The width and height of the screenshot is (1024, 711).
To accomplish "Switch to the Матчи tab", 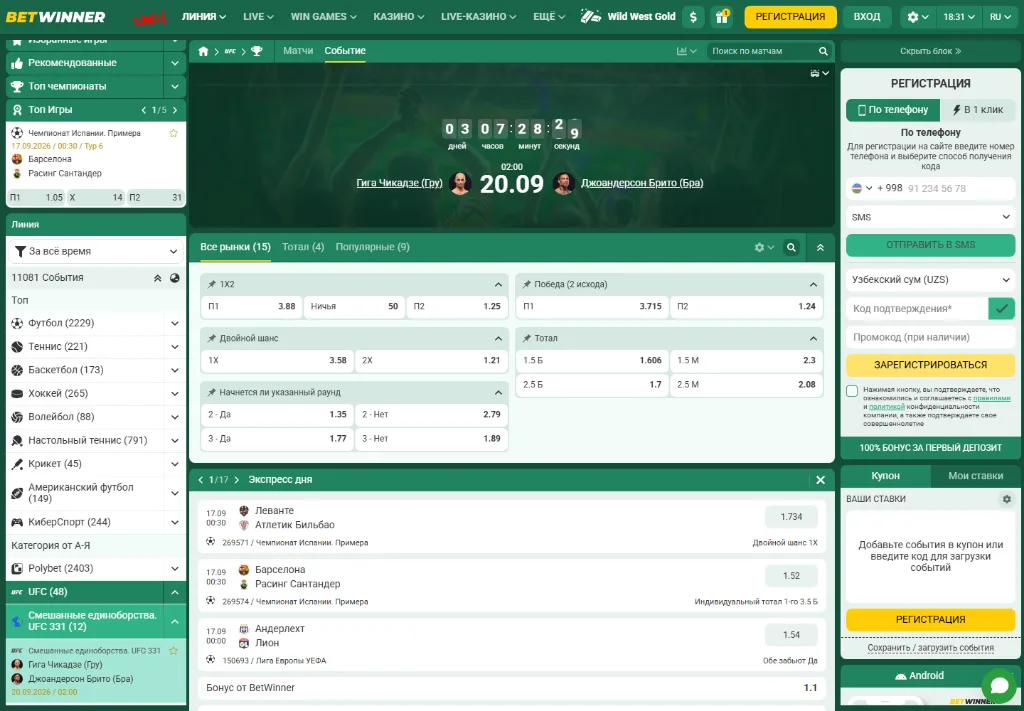I will [298, 51].
